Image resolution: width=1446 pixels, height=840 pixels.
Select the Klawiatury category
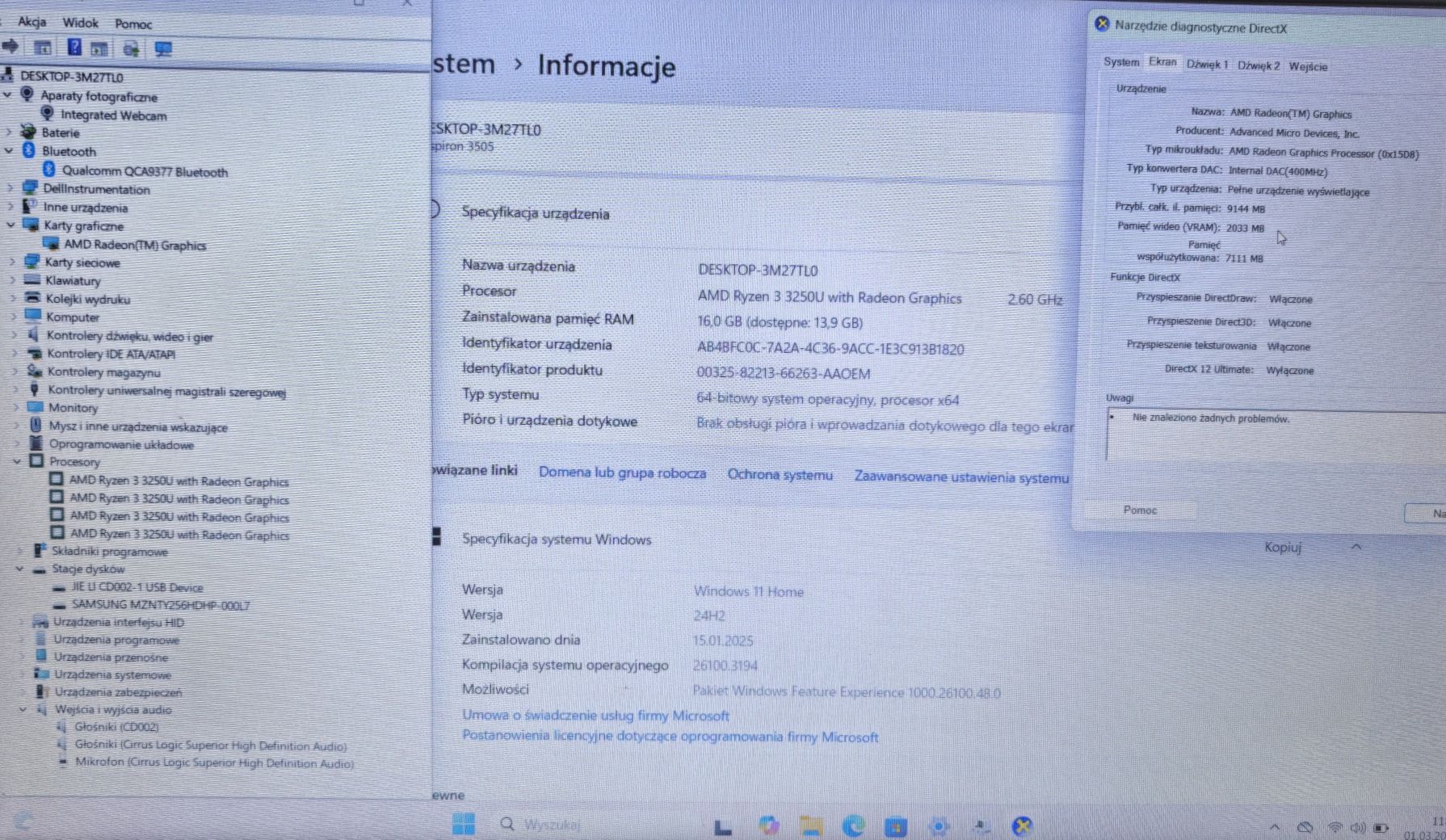coord(73,280)
